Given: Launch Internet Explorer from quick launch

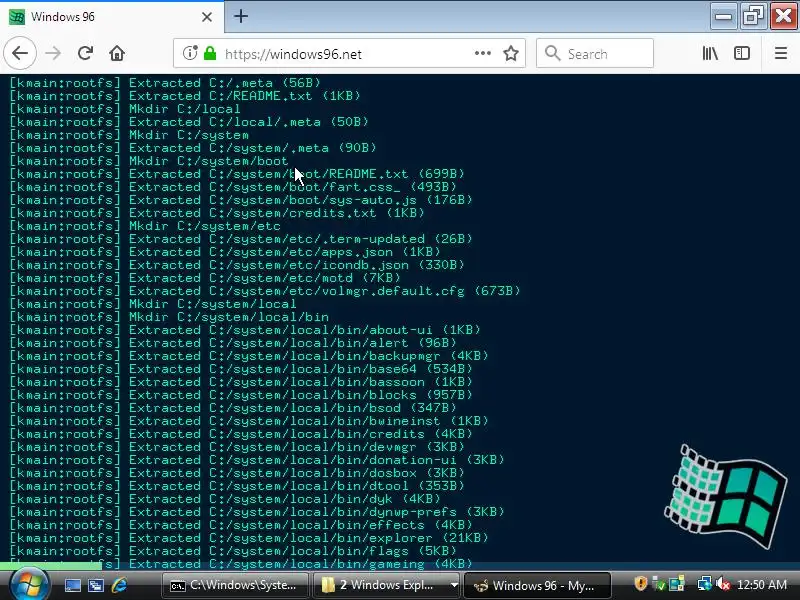Looking at the screenshot, I should pyautogui.click(x=119, y=585).
